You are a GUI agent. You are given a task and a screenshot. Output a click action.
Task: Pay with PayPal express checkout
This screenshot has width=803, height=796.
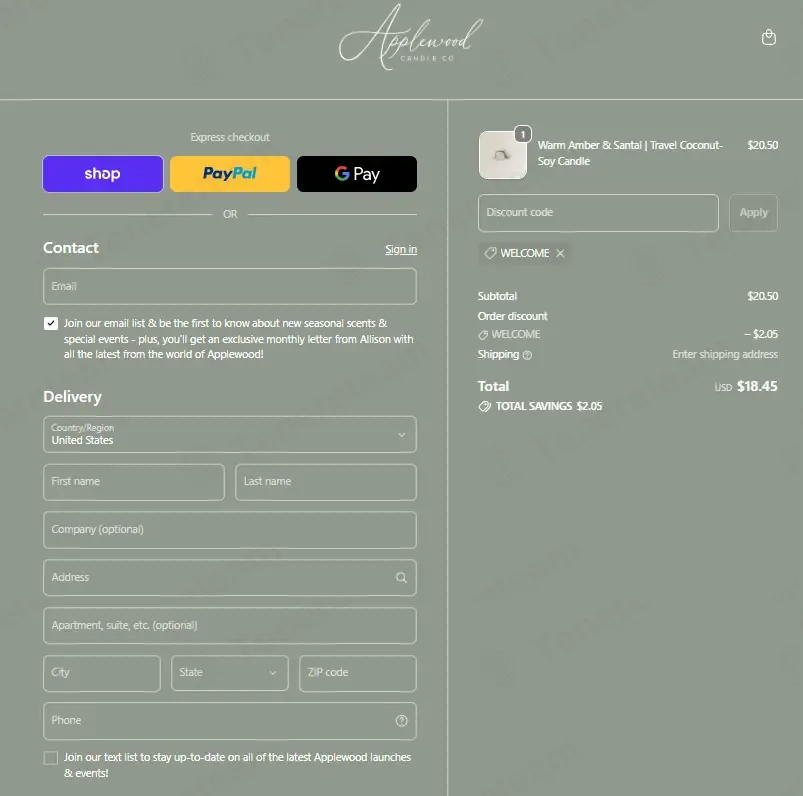tap(230, 174)
